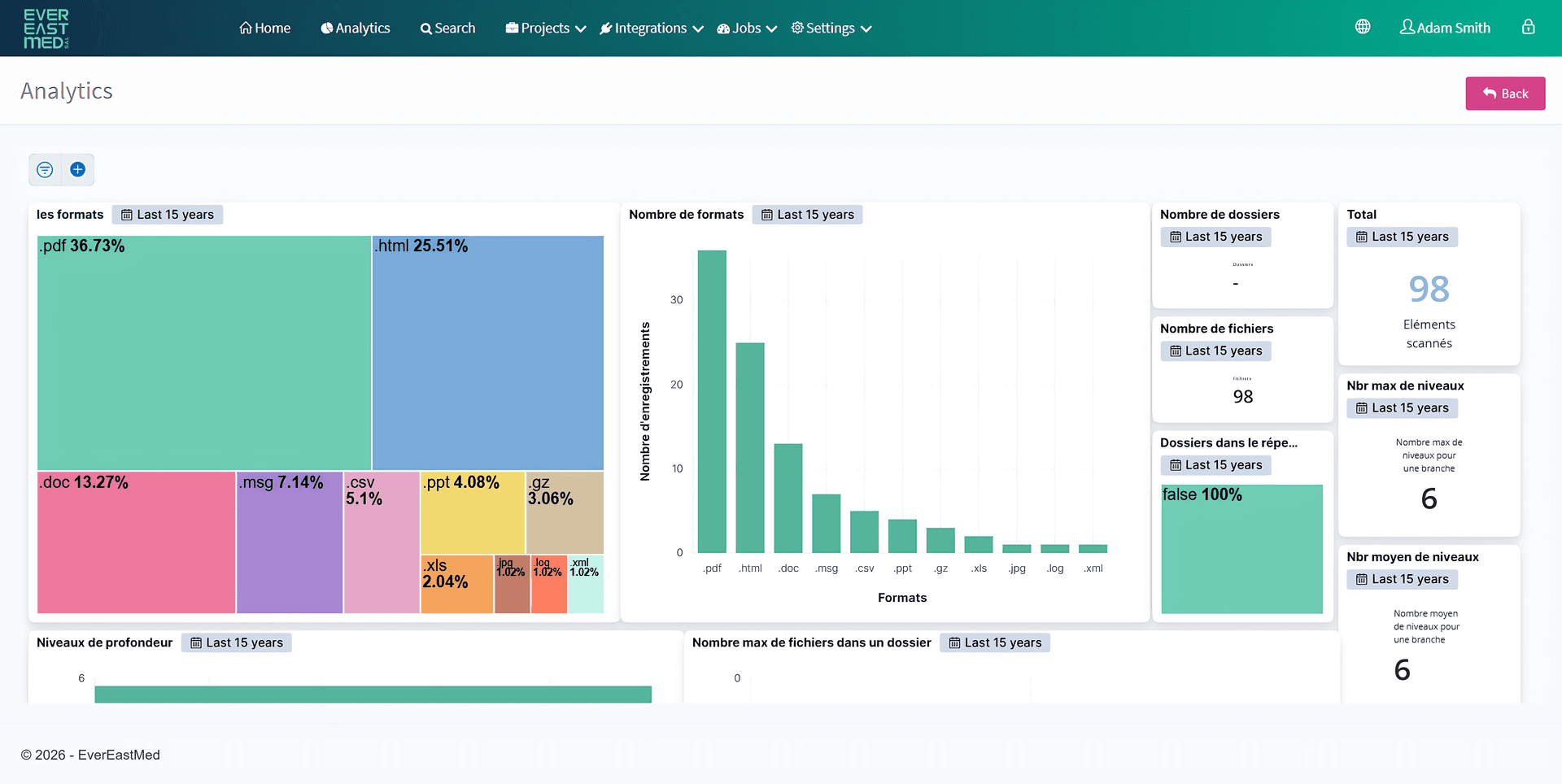Select the .csv 5.1% treemap block

pyautogui.click(x=382, y=542)
